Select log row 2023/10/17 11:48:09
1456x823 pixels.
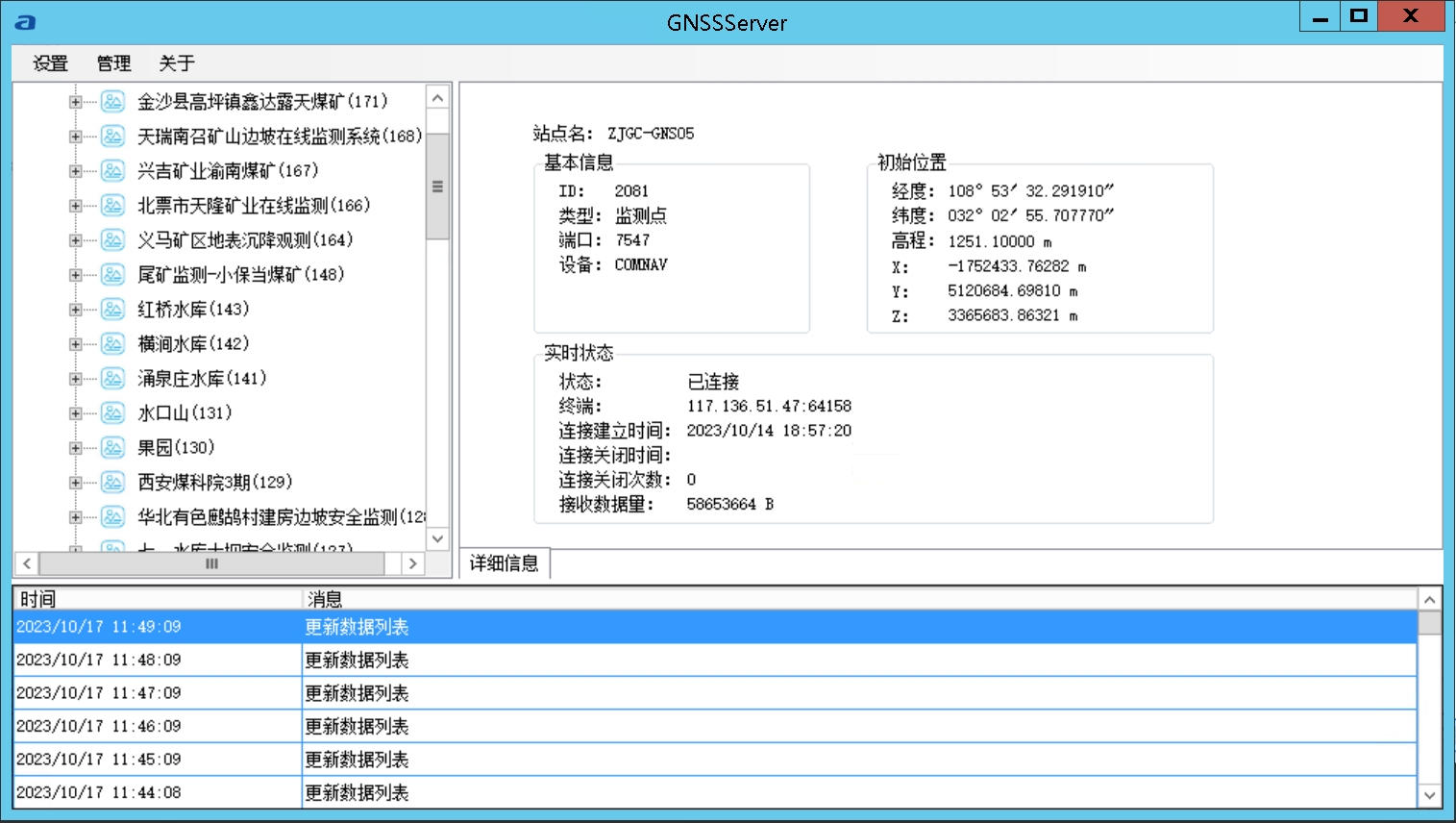[x=716, y=661]
